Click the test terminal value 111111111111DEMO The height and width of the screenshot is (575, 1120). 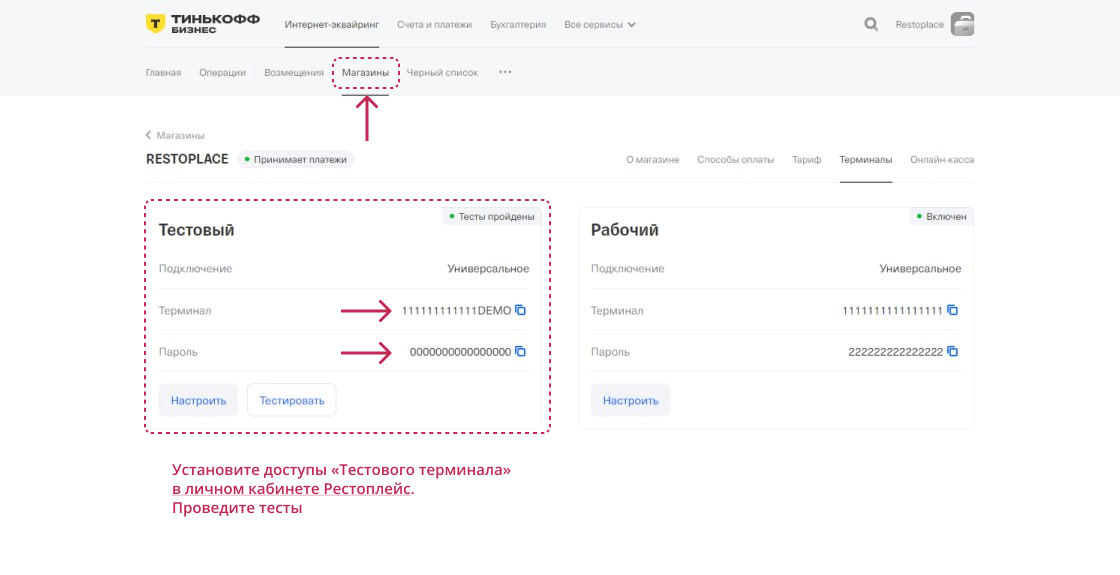(456, 310)
